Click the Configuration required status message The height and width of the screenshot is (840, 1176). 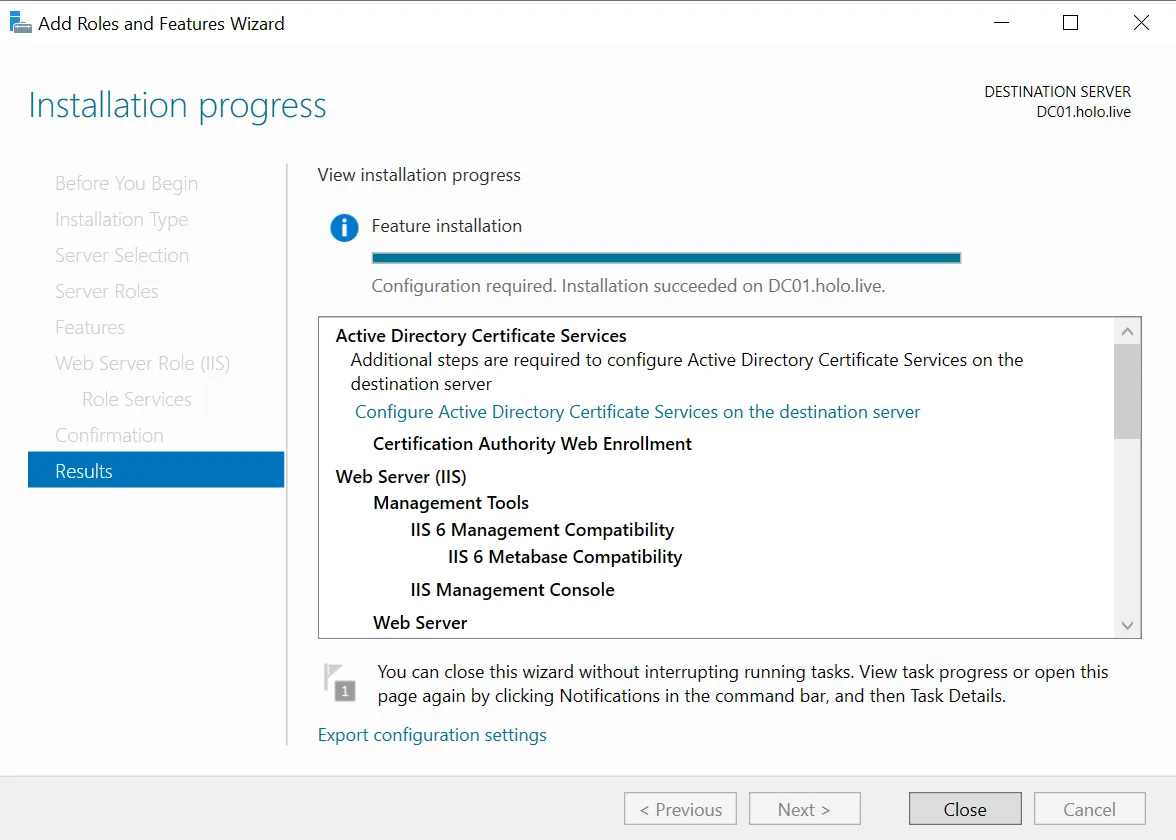[x=628, y=286]
